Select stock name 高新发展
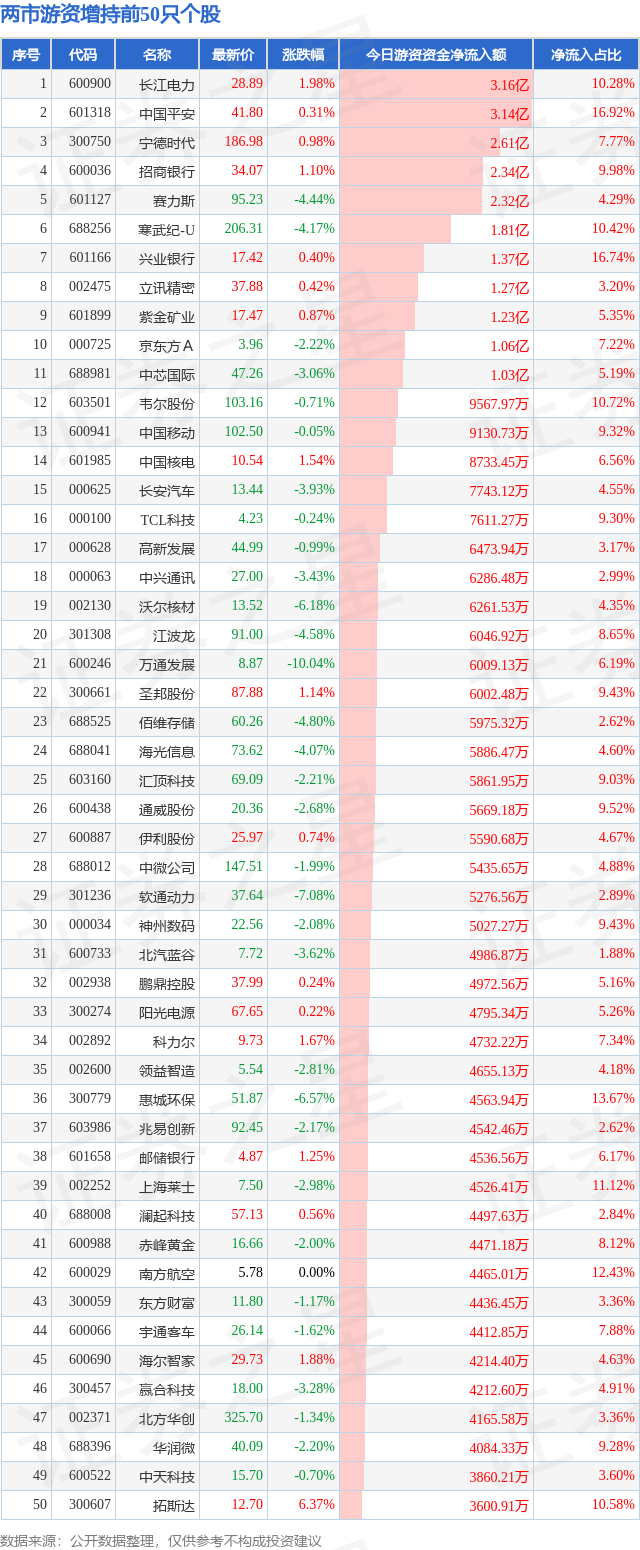The height and width of the screenshot is (1550, 640). pyautogui.click(x=168, y=549)
